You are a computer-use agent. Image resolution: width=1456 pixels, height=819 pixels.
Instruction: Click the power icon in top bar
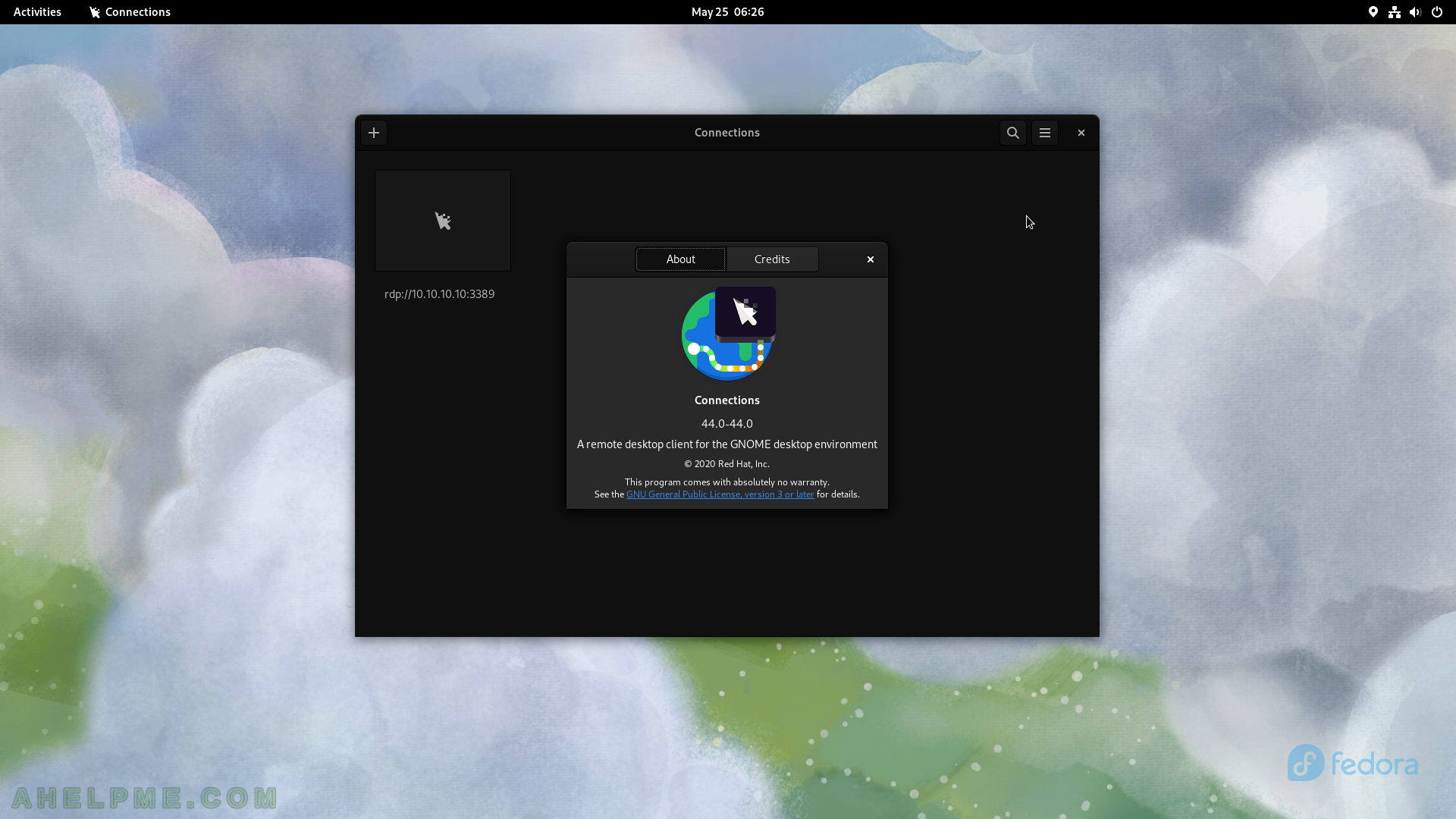tap(1436, 12)
